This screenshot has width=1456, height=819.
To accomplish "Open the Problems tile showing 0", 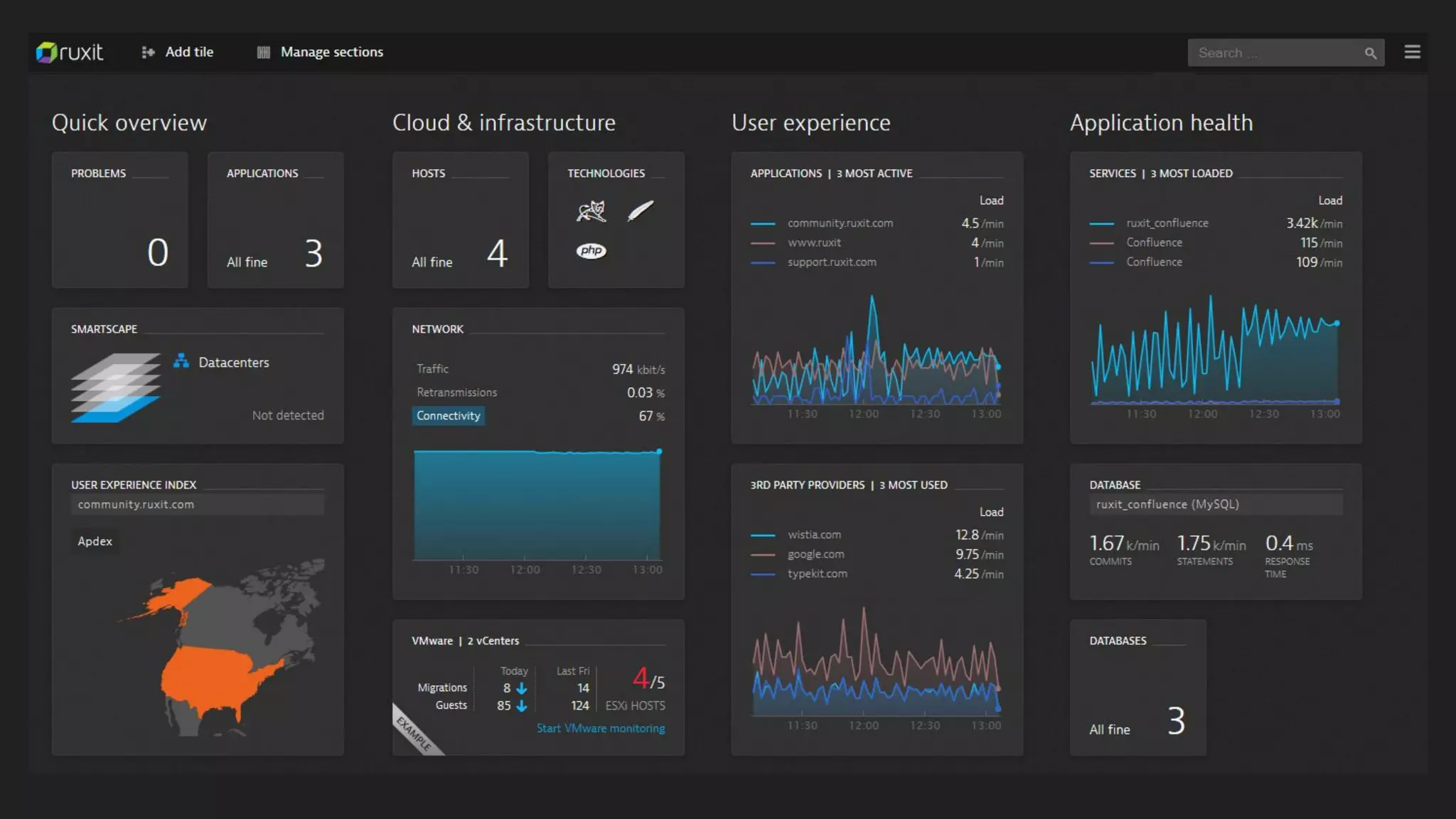I will point(119,220).
